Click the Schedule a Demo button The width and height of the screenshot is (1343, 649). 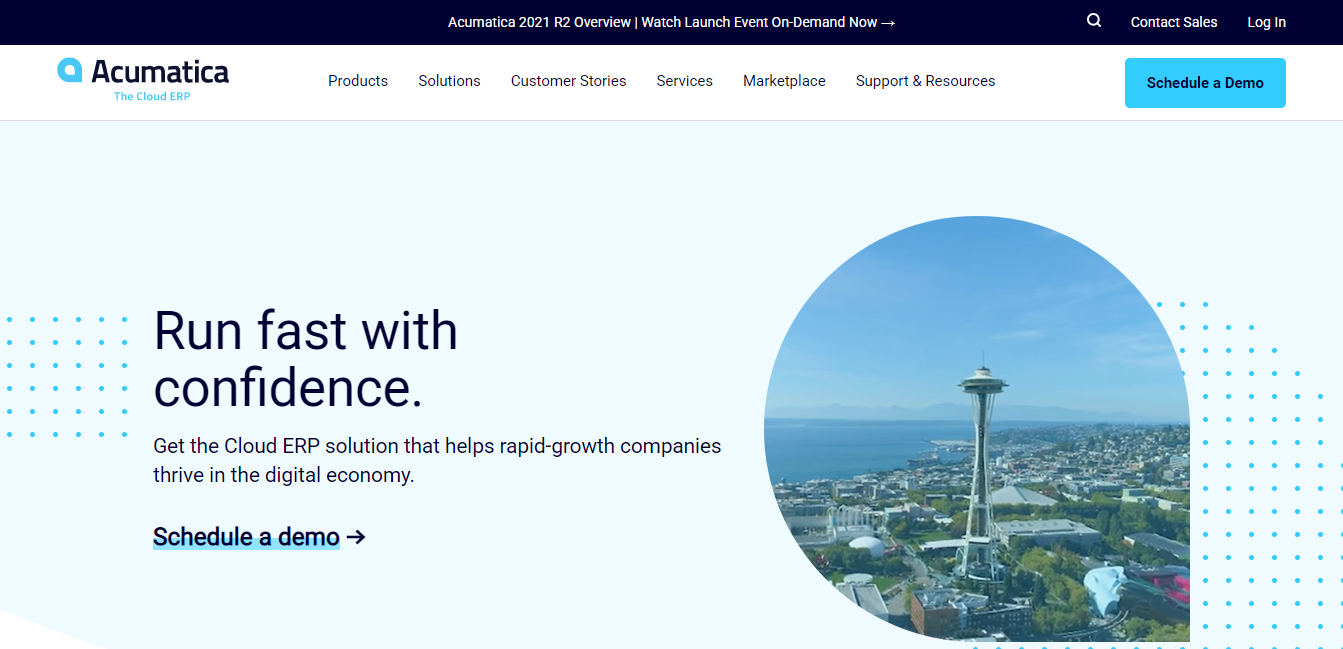click(1205, 83)
